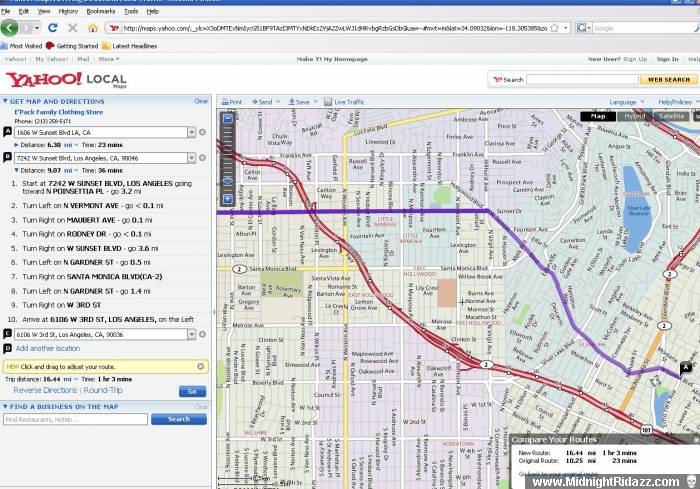Remove location A with its X icon
The width and height of the screenshot is (700, 489).
coord(202,132)
